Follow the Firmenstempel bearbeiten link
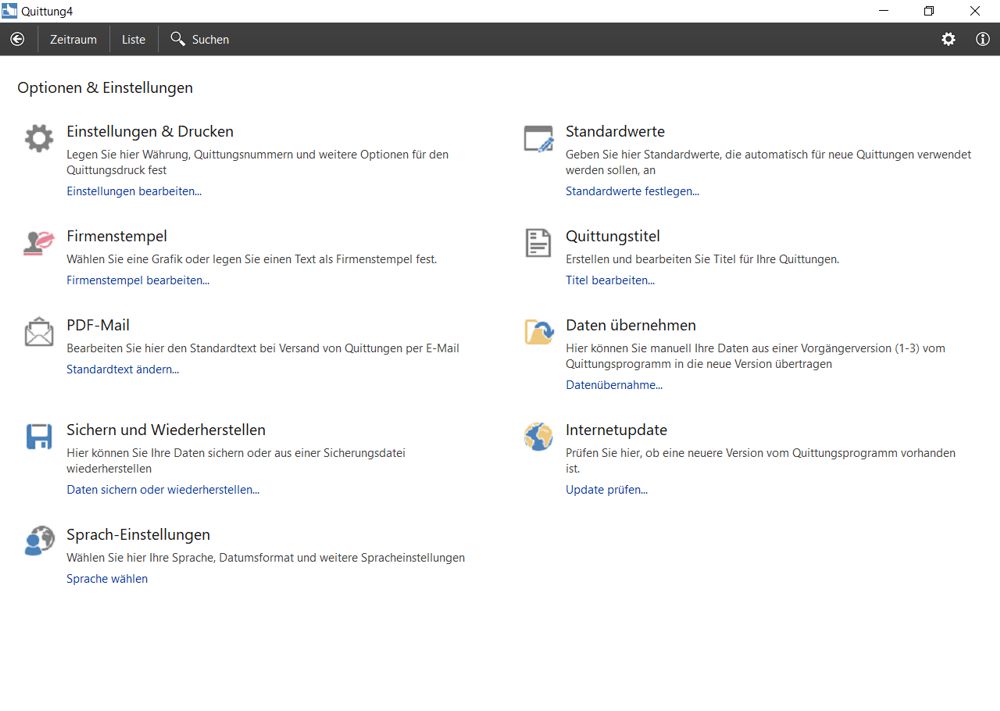This screenshot has height=711, width=1000. tap(138, 280)
